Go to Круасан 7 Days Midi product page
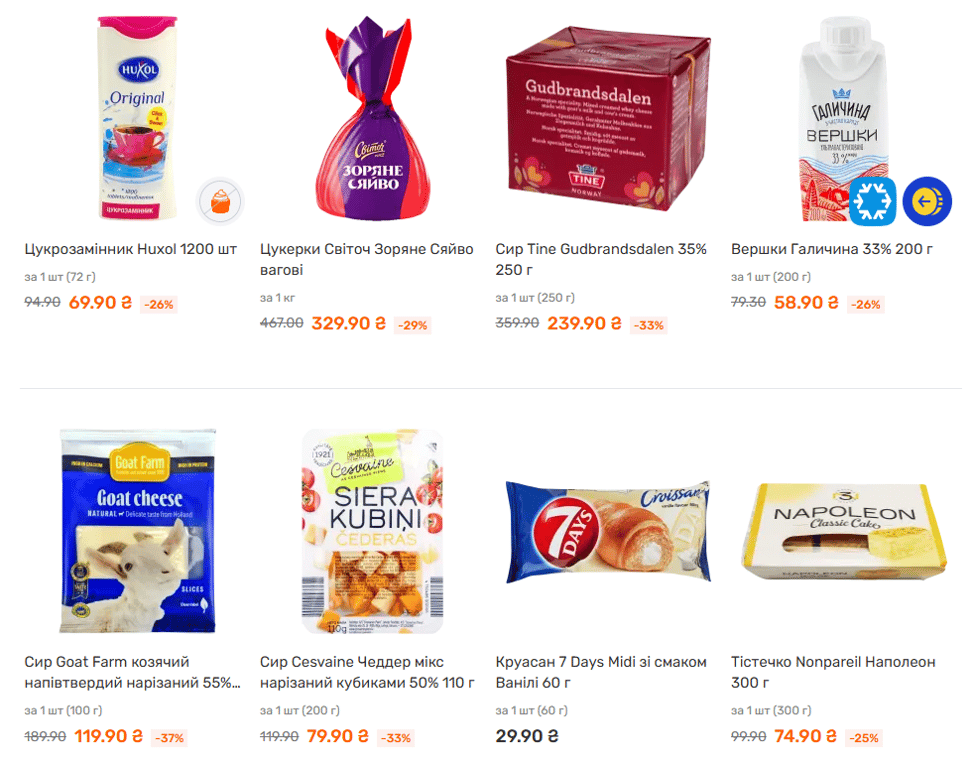This screenshot has width=973, height=768. pyautogui.click(x=601, y=672)
